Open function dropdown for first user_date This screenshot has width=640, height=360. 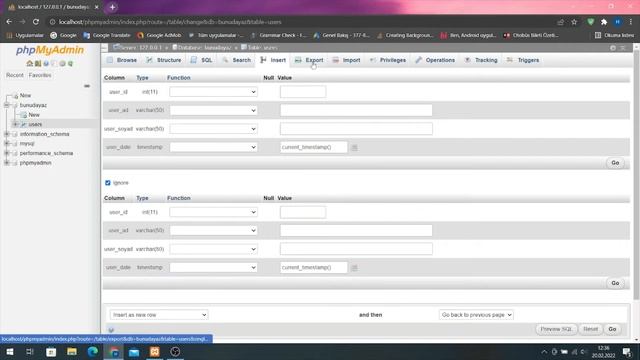point(213,147)
